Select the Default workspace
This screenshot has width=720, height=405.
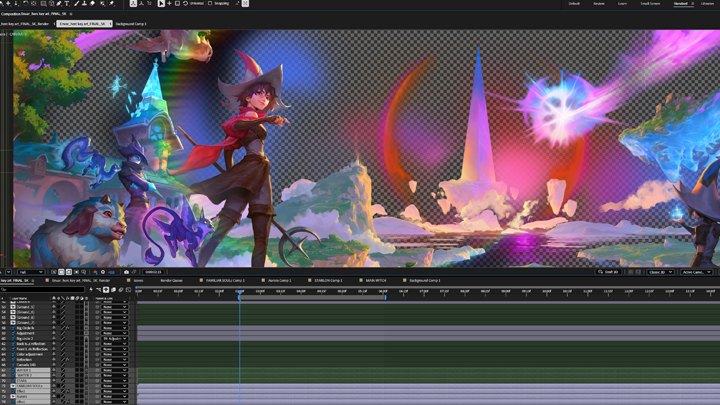pyautogui.click(x=574, y=3)
